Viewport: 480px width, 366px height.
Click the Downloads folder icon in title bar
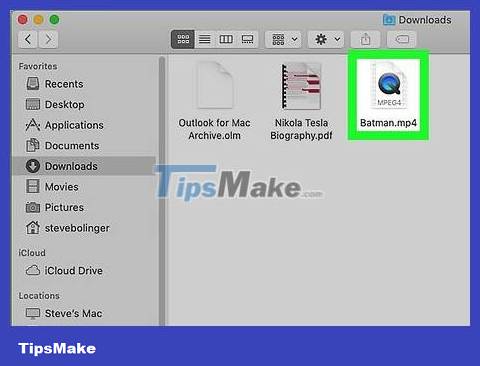[x=389, y=20]
